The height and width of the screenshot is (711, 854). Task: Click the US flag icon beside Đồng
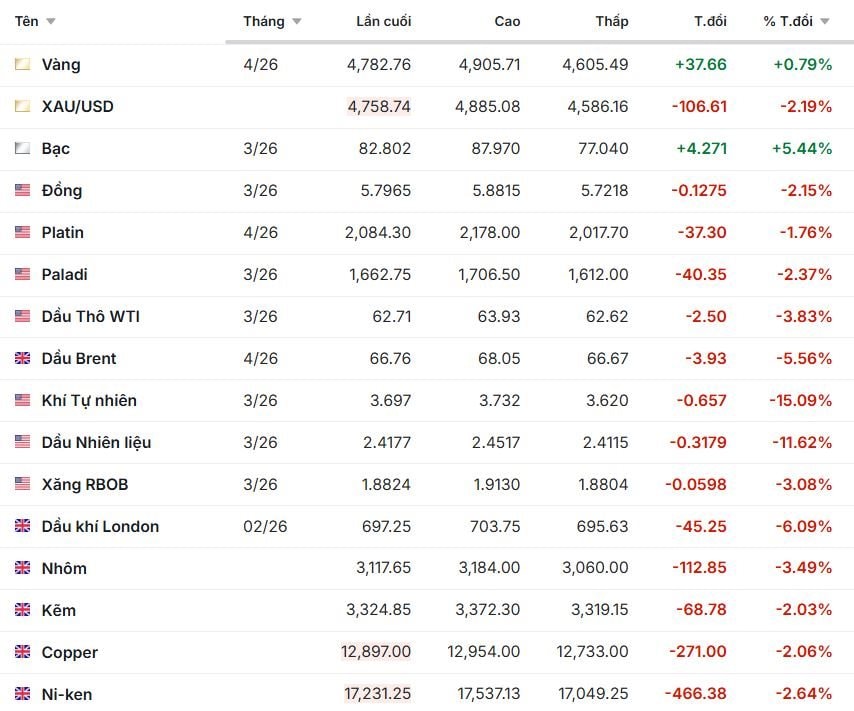click(22, 190)
